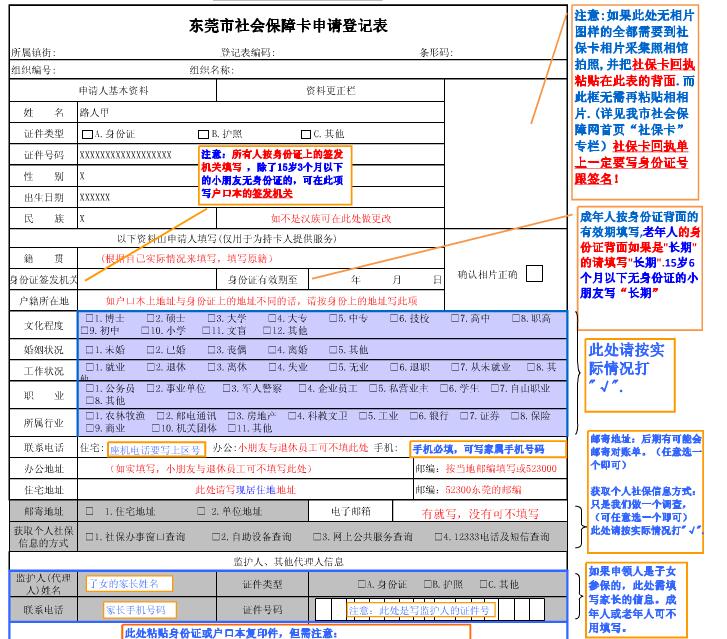
Task: Check 3.房地产 under 所属行业
Action: click(231, 416)
